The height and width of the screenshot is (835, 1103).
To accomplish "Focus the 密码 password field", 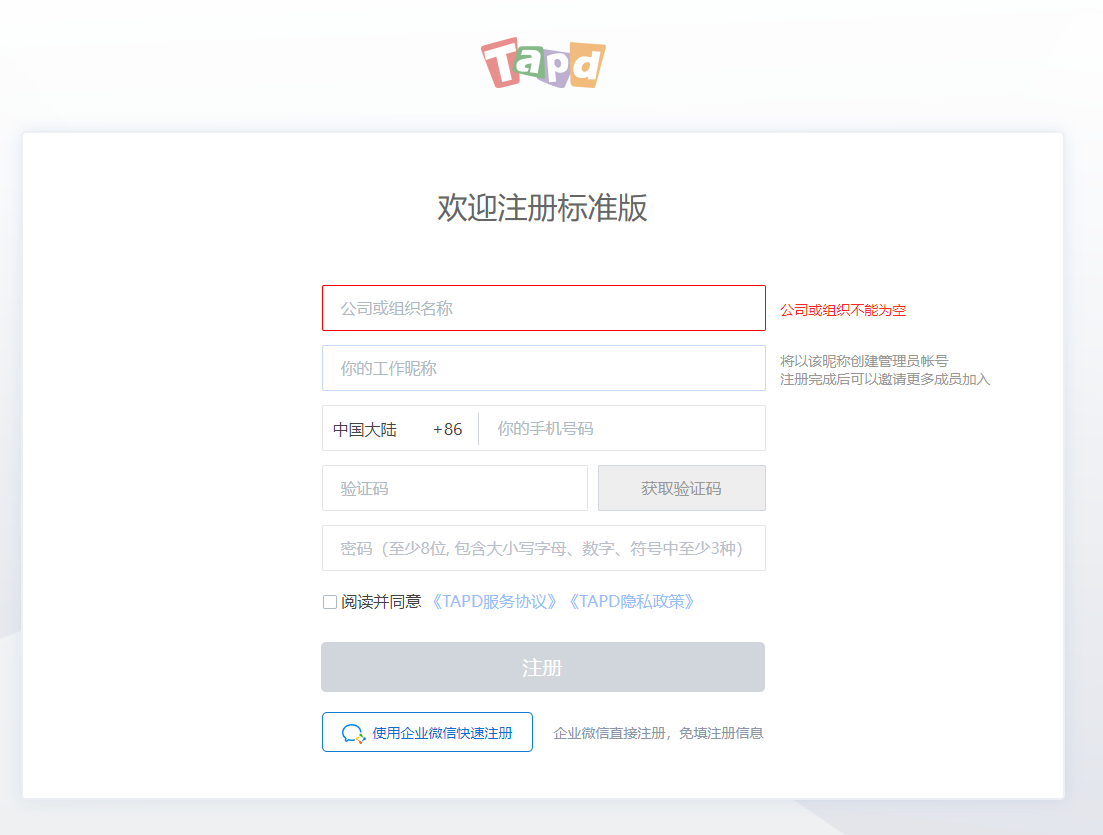I will tap(543, 549).
